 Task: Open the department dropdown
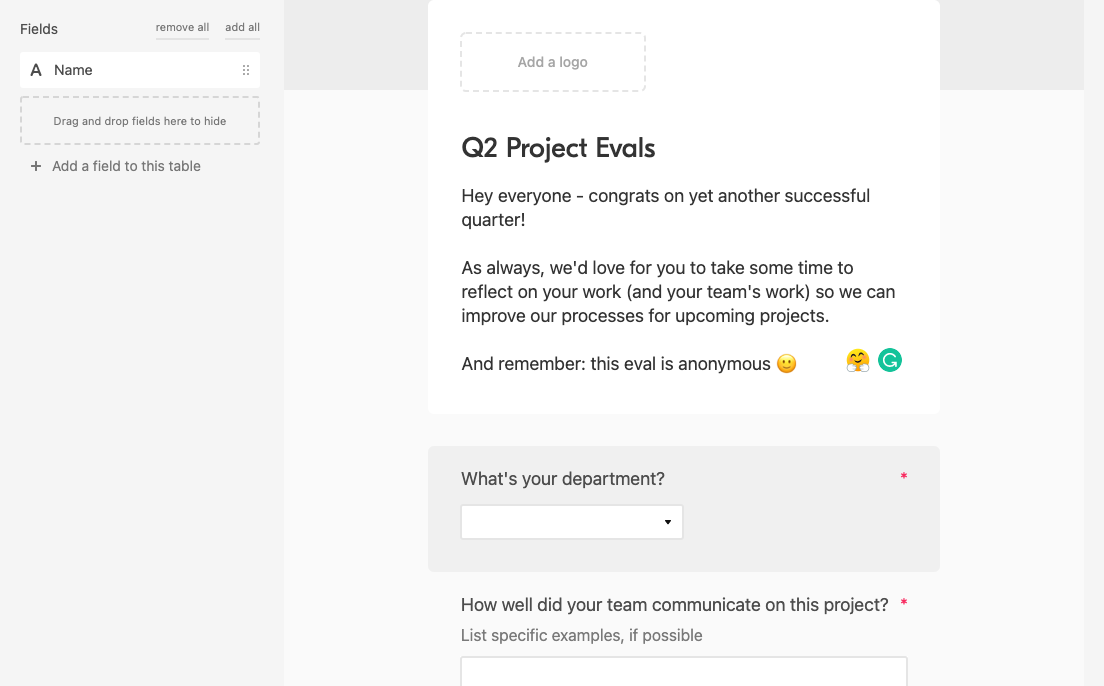[x=572, y=522]
